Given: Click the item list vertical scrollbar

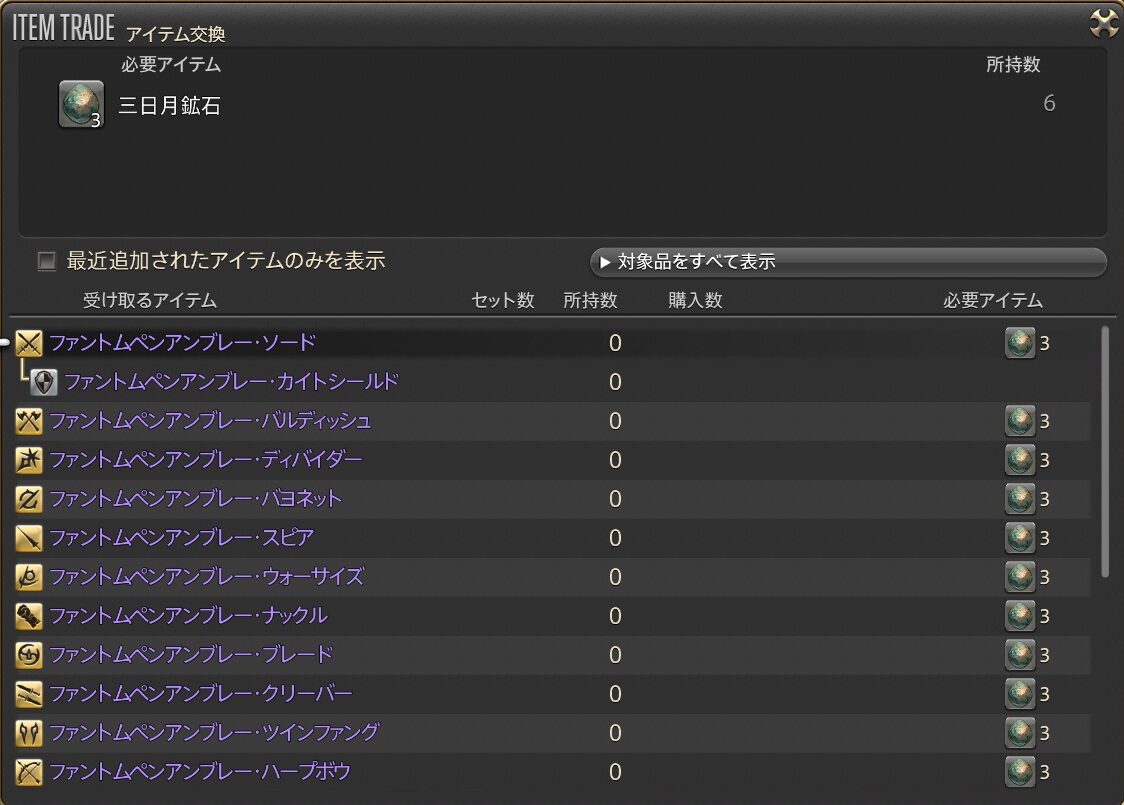Looking at the screenshot, I should tap(1105, 452).
